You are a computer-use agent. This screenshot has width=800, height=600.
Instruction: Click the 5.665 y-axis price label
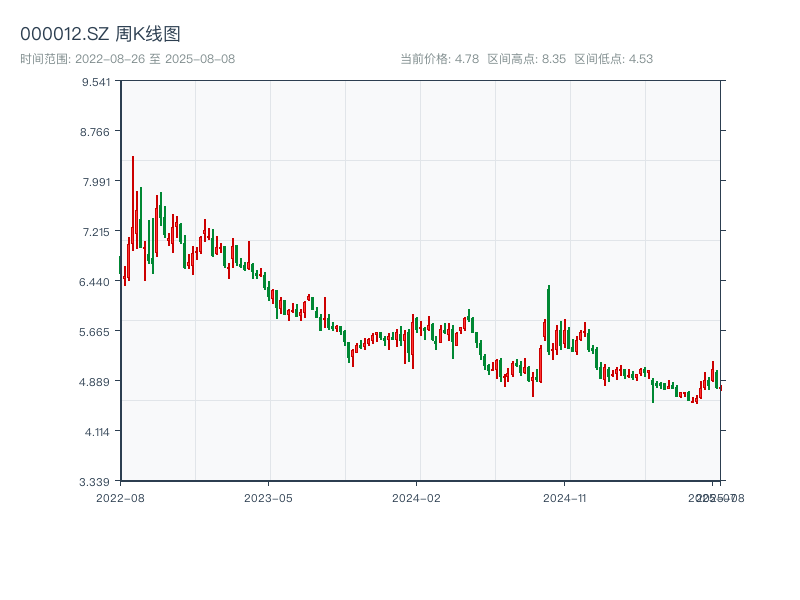pos(97,331)
